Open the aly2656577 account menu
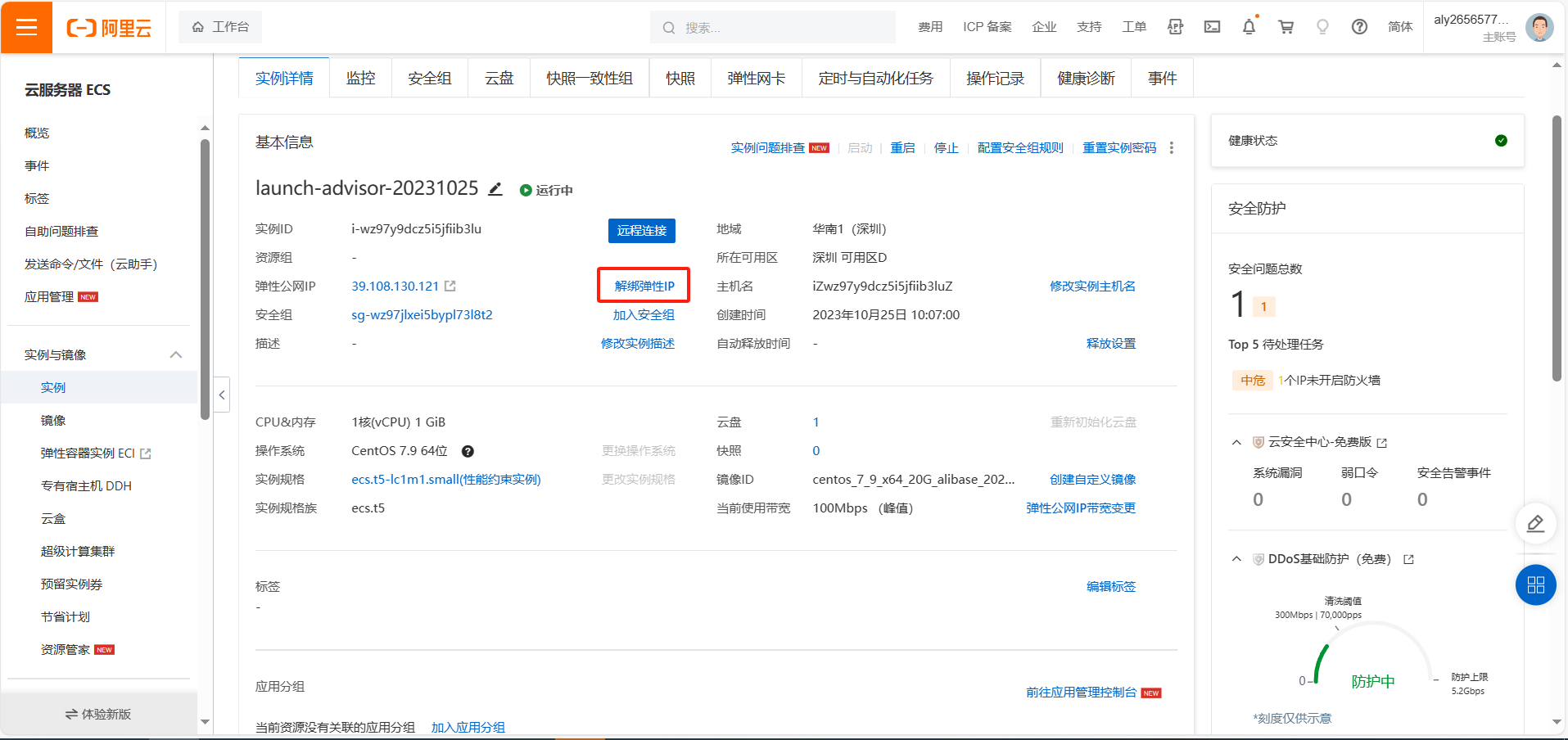 click(x=1474, y=27)
